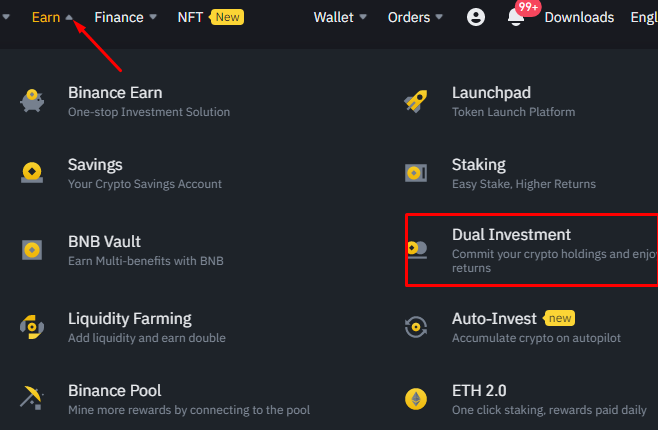
Task: Click the ETH 2.0 Ethereum icon
Action: tap(416, 399)
